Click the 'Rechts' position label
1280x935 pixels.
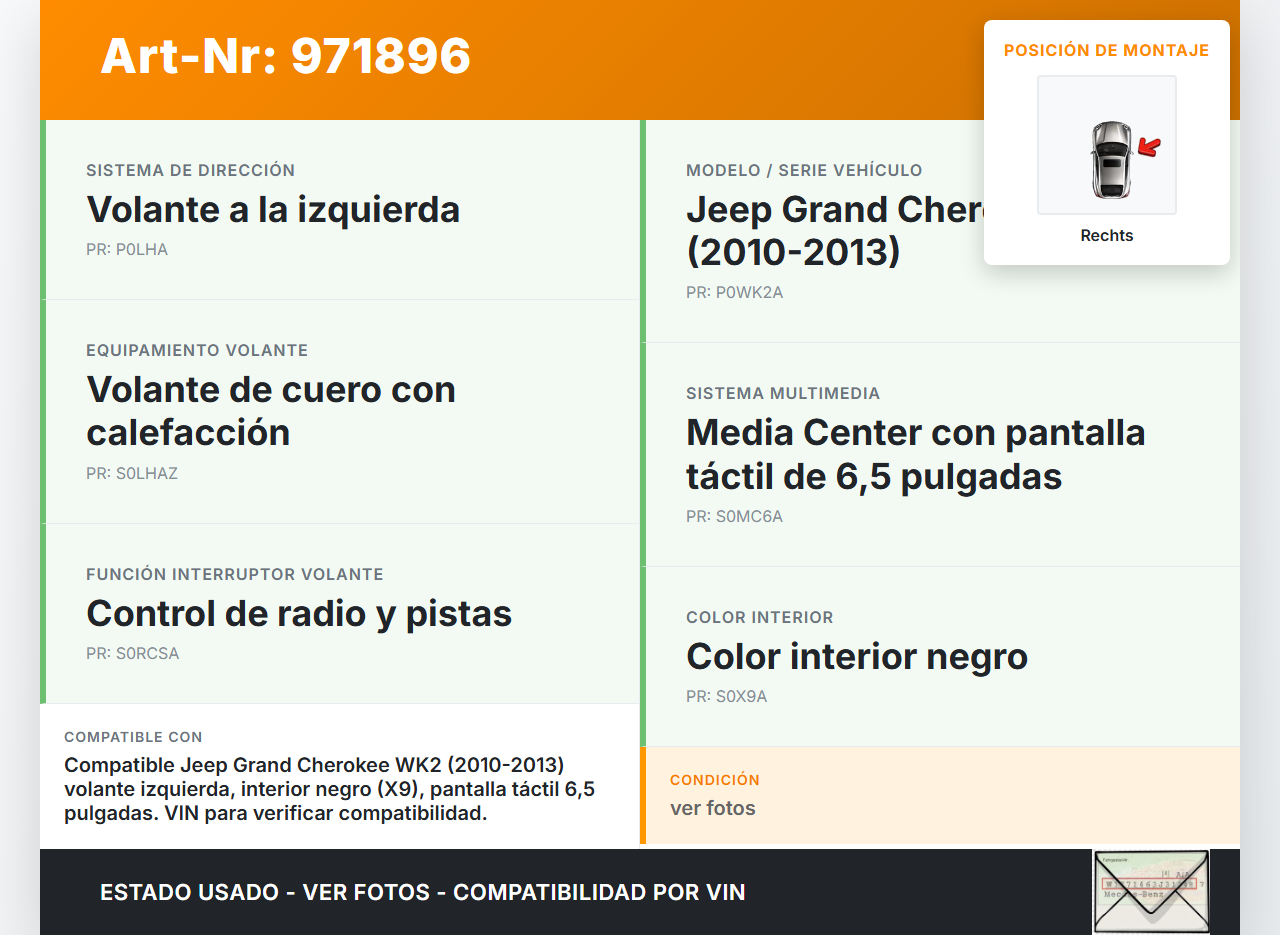[1107, 236]
